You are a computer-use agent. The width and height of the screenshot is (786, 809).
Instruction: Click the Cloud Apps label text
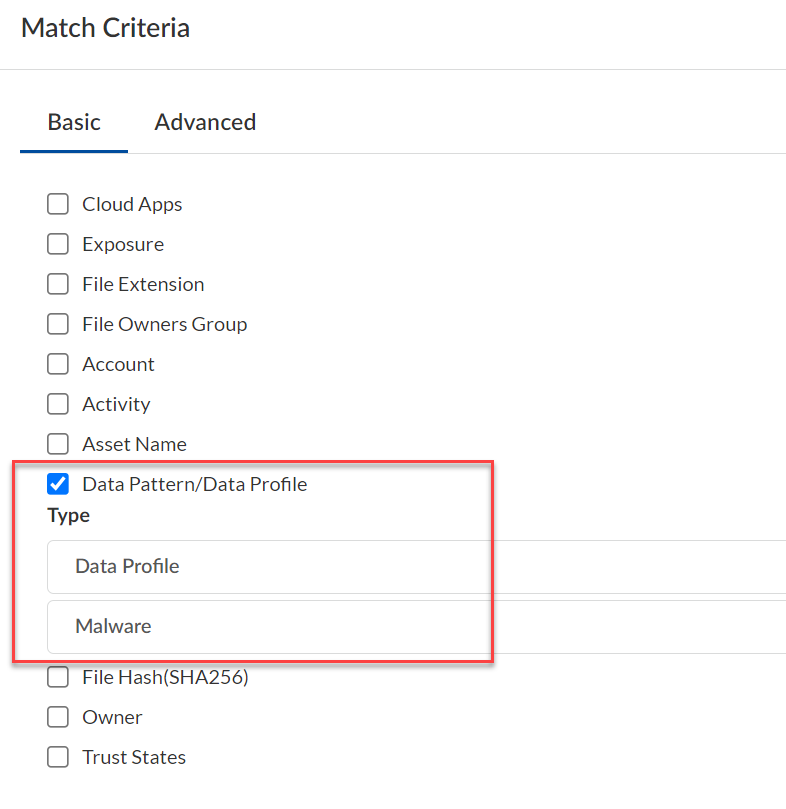132,204
